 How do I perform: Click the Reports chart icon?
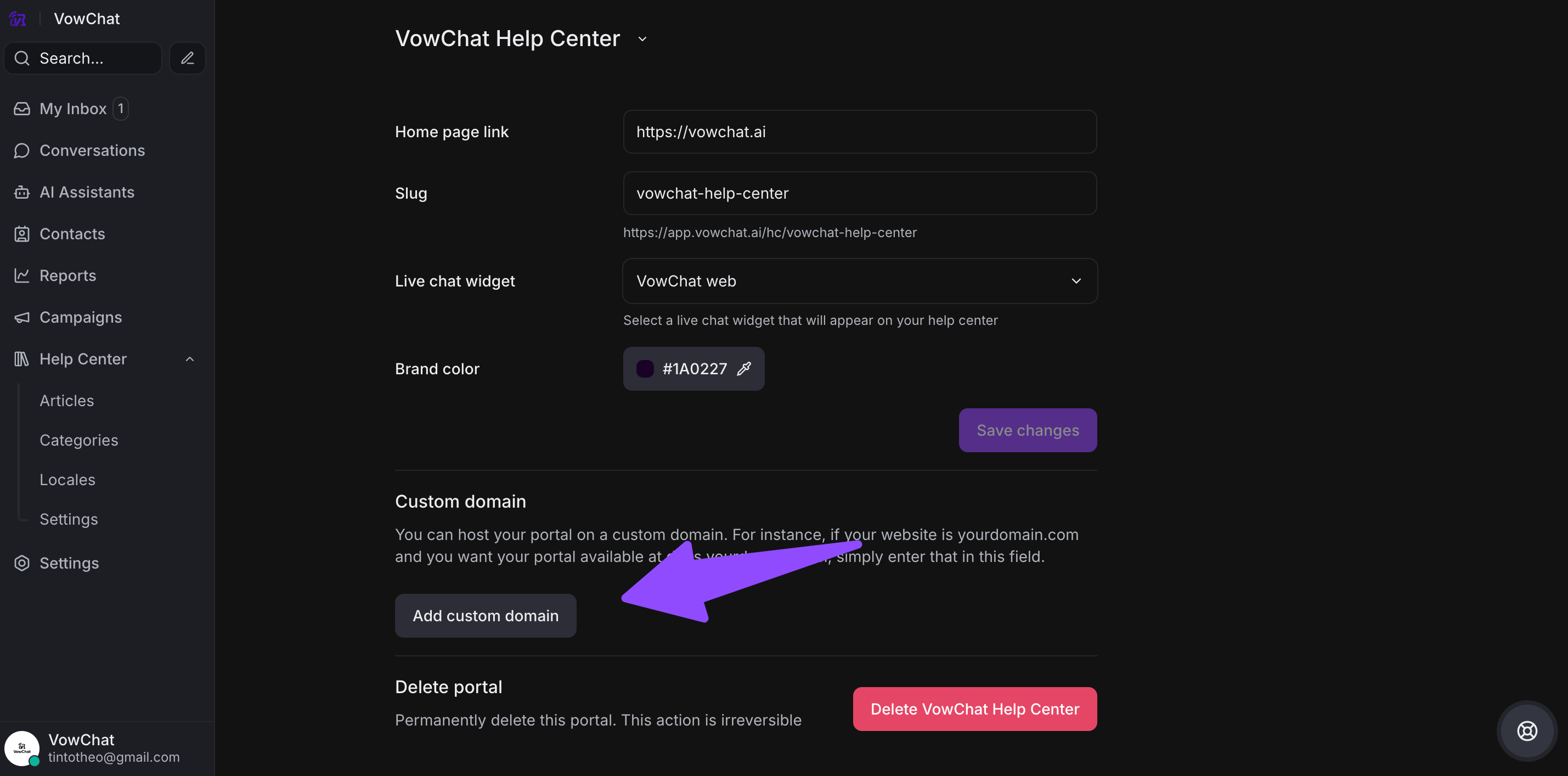pyautogui.click(x=22, y=275)
